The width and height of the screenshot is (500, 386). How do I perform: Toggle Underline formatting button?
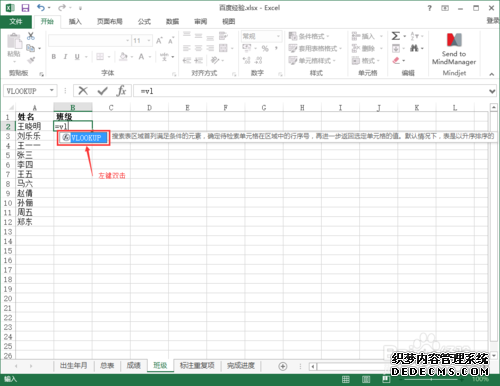(77, 57)
